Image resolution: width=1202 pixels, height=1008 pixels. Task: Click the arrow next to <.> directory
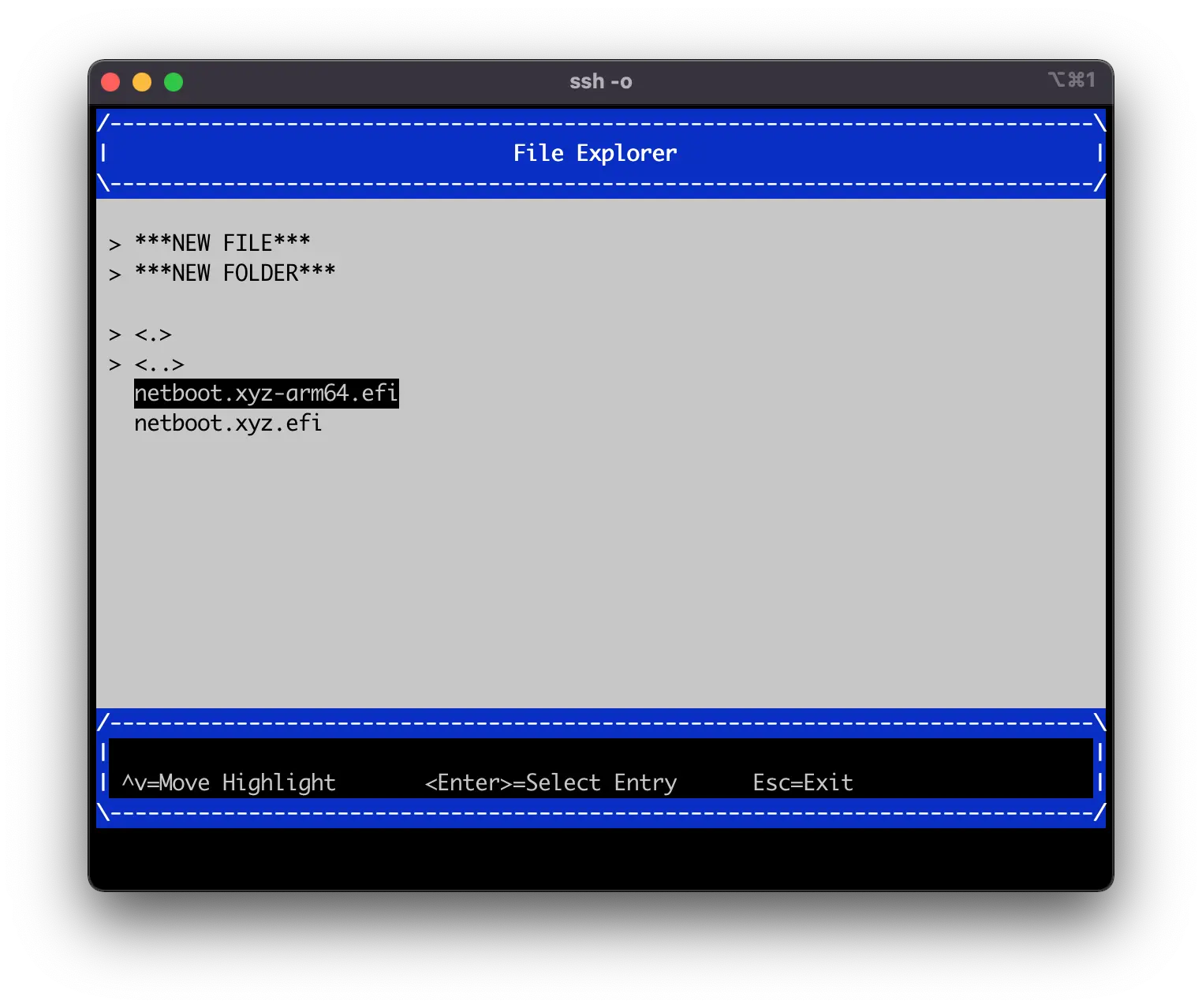tap(115, 334)
